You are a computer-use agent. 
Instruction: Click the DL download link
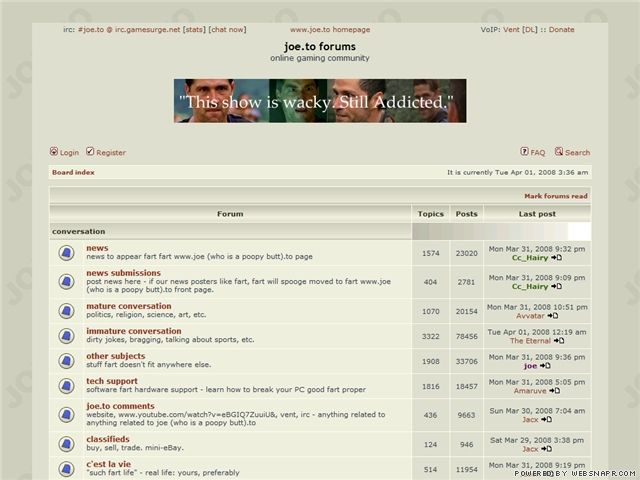point(530,29)
